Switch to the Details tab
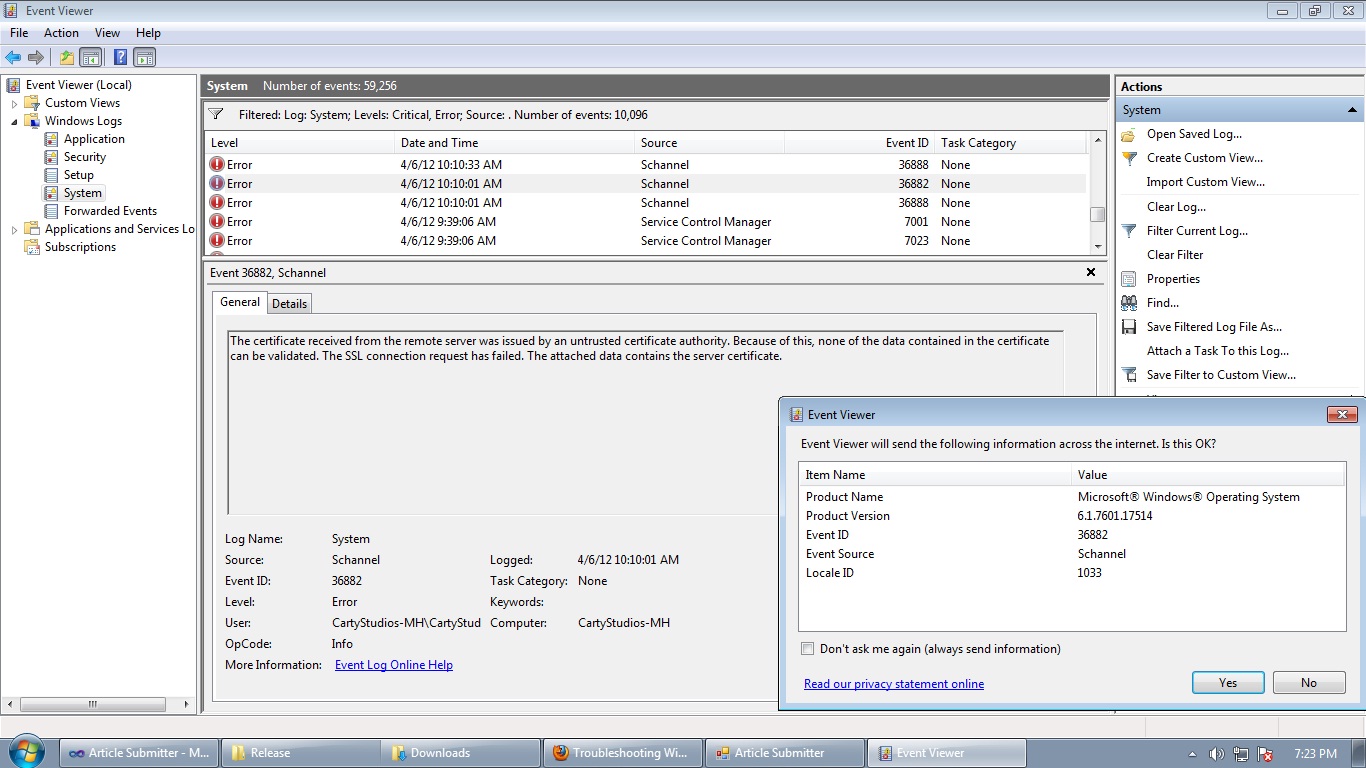1366x768 pixels. [x=289, y=303]
